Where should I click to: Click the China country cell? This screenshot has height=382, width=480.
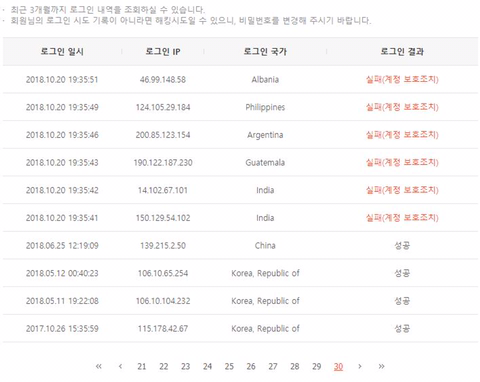pos(265,246)
